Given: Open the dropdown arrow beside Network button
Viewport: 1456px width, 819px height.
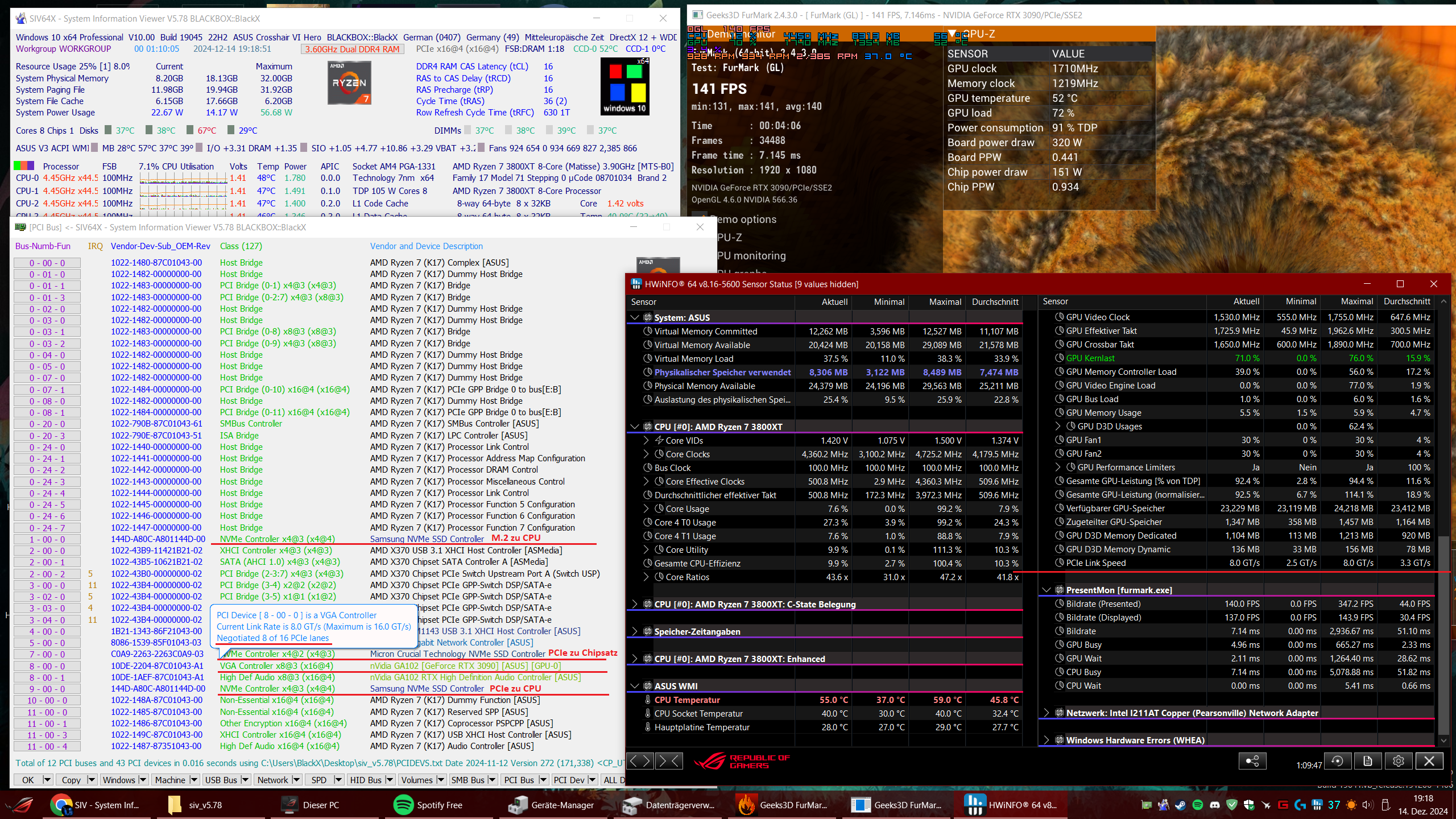Looking at the screenshot, I should pos(296,780).
